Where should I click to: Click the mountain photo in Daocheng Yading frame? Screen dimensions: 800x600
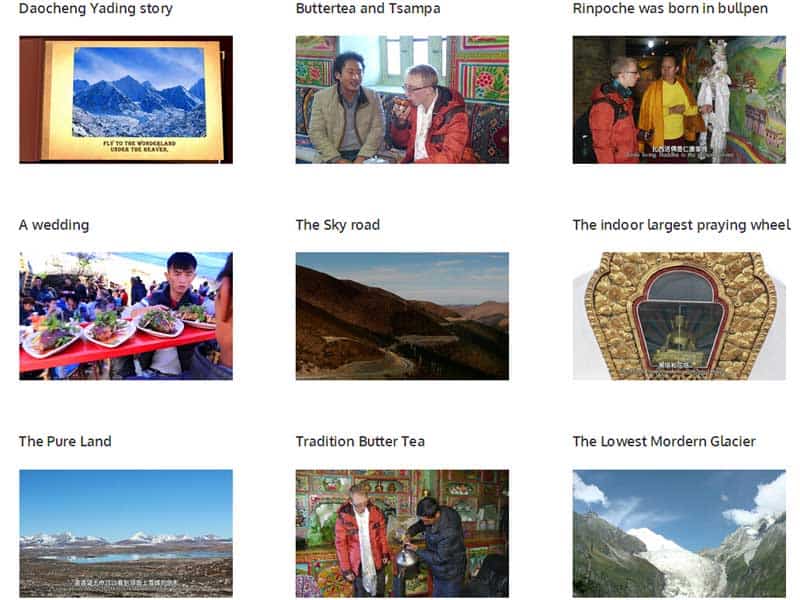[139, 92]
